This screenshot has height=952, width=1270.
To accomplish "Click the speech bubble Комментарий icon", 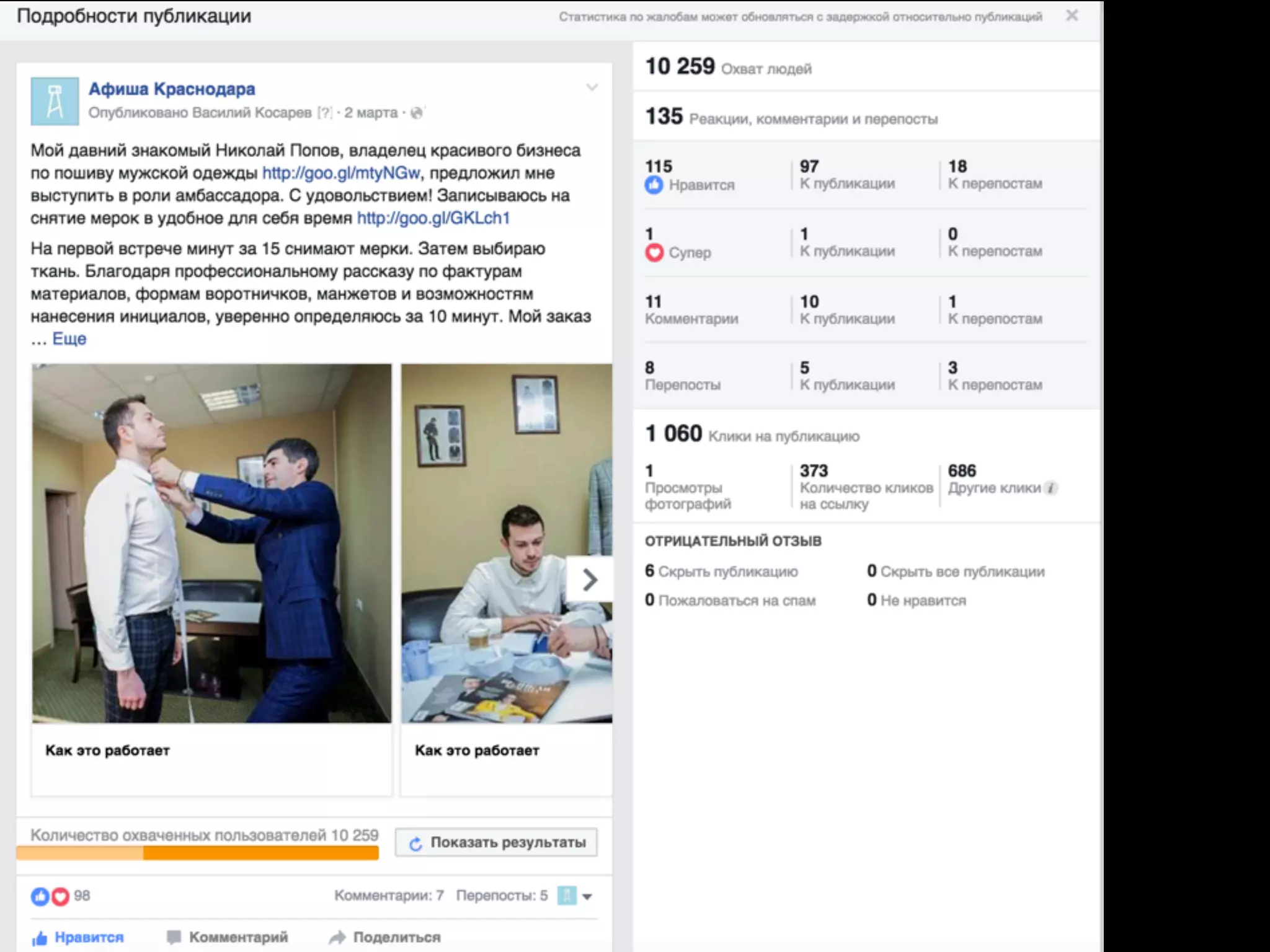I will click(174, 937).
